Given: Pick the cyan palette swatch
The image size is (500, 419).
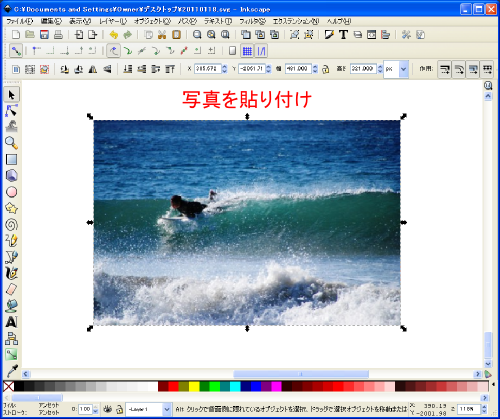Looking at the screenshot, I should (235, 387).
